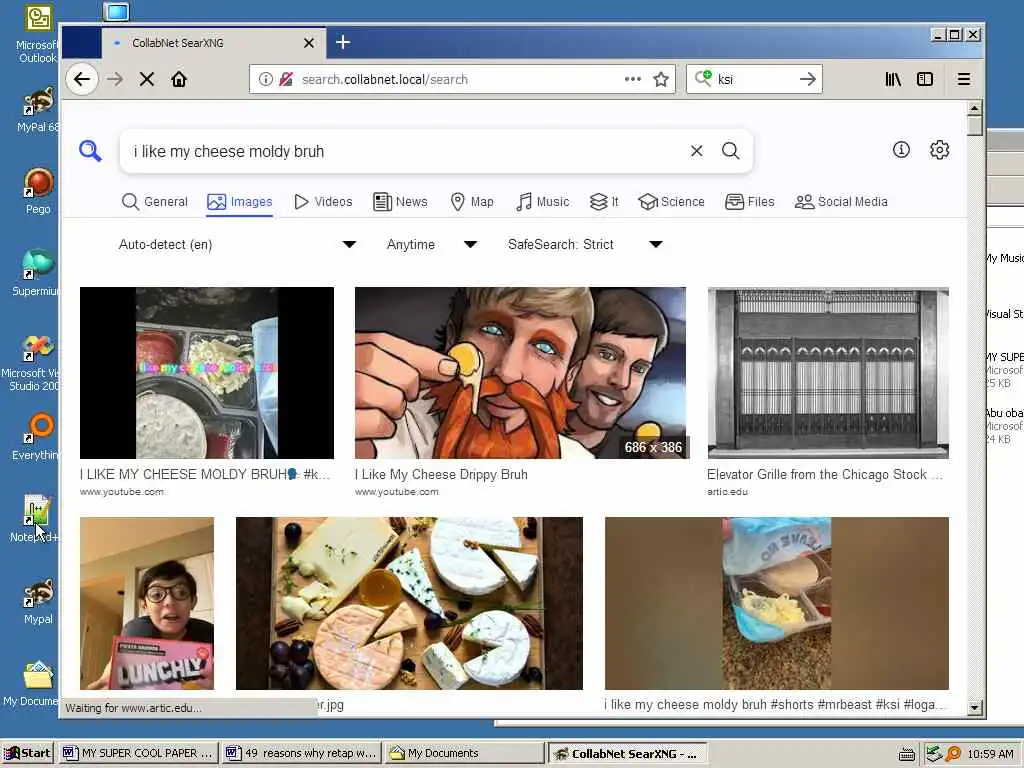This screenshot has width=1024, height=768.
Task: Expand the SafeSearch: Strict dropdown
Action: click(x=585, y=244)
